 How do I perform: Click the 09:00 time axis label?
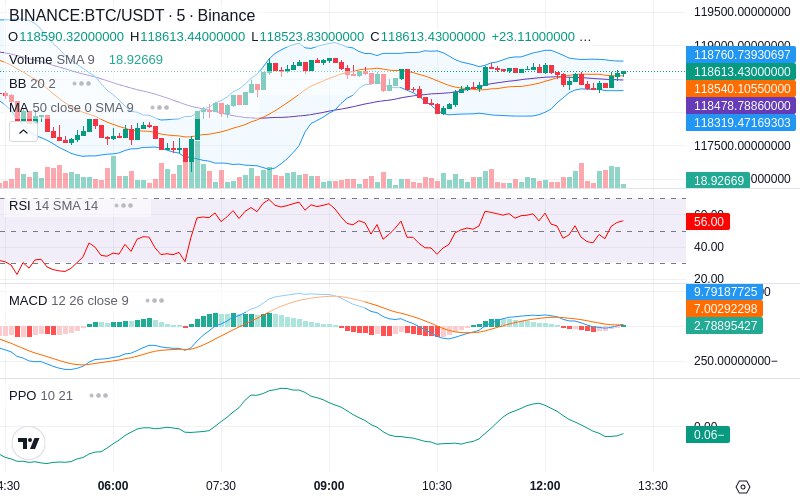coord(329,486)
